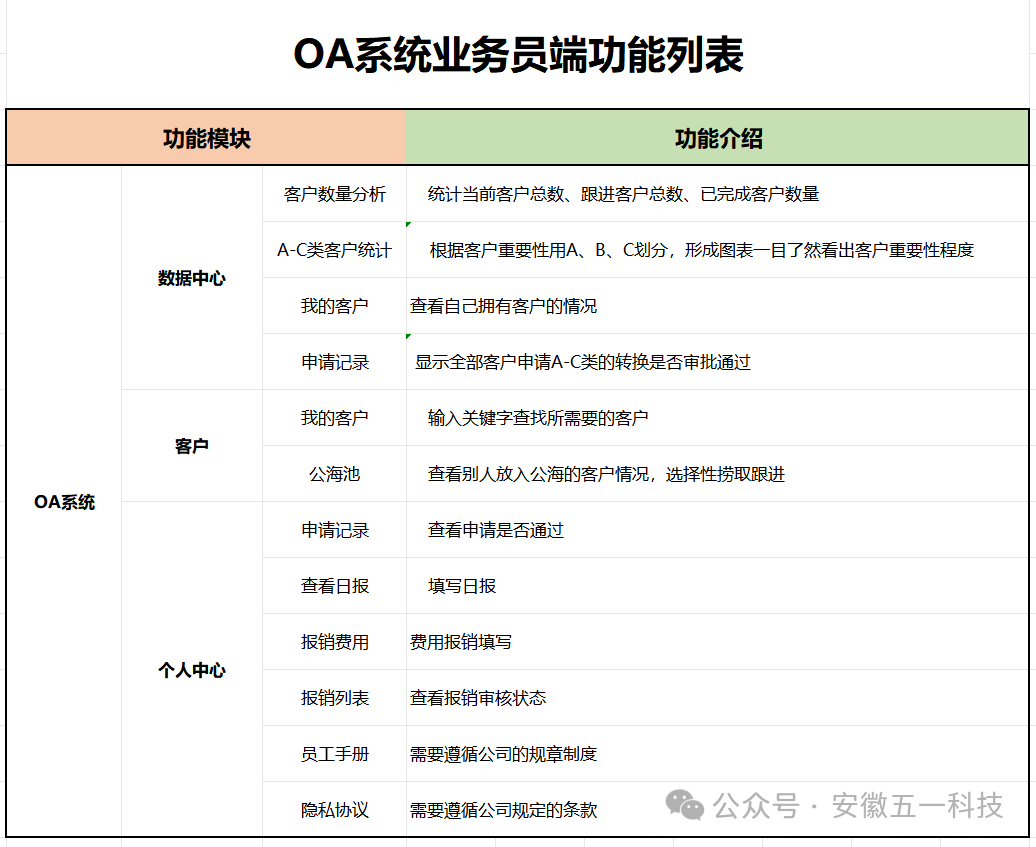Screen dimensions: 1036x847
Task: Click the WeChat logo in the watermark
Action: pos(686,804)
